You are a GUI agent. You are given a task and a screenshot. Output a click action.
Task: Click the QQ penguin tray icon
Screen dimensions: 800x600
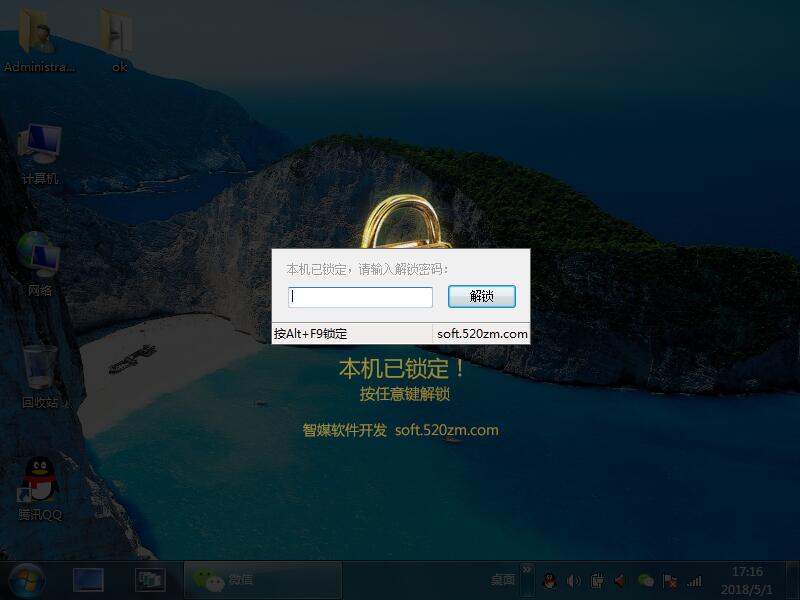pos(549,580)
